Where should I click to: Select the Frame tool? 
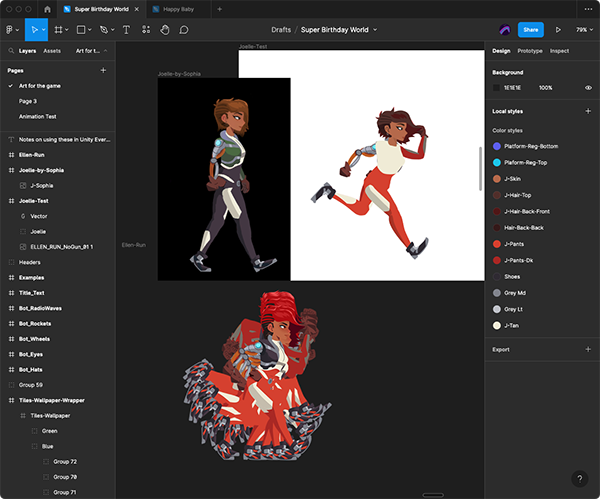(x=58, y=30)
